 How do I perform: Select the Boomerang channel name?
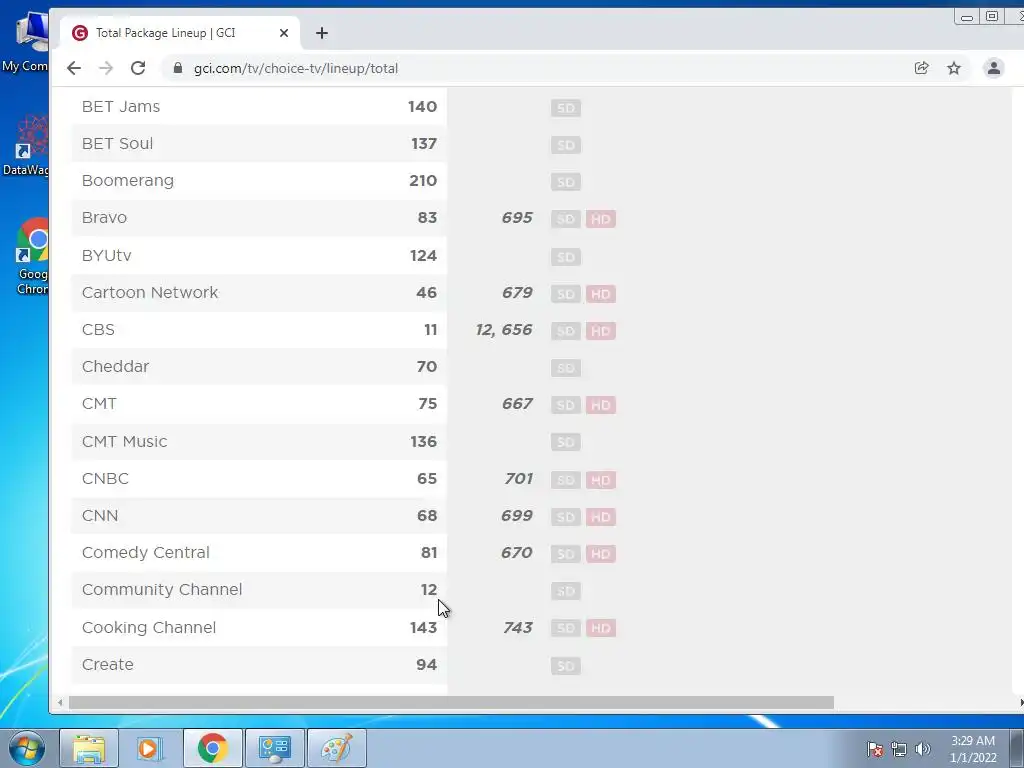point(128,181)
